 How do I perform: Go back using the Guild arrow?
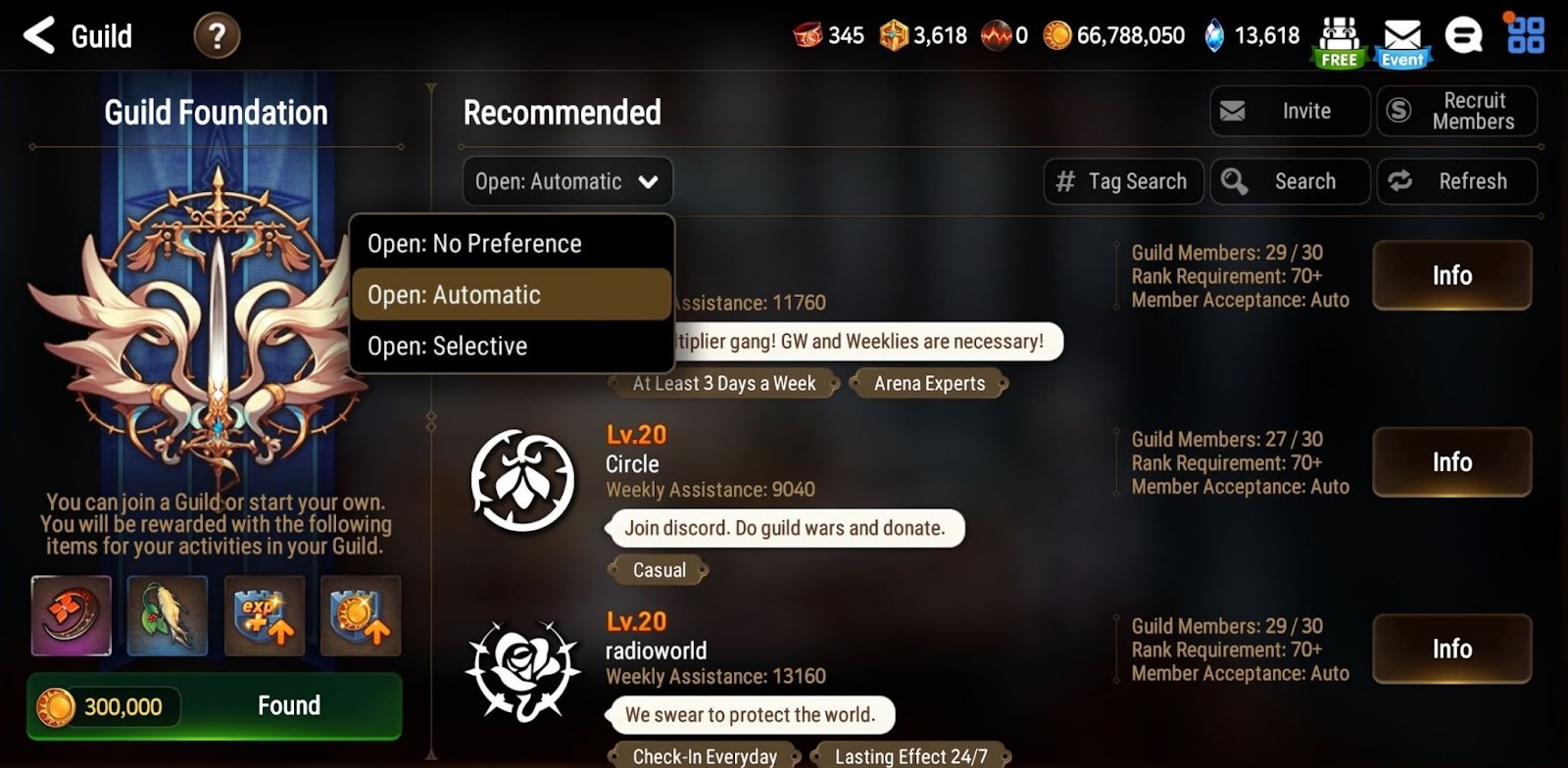pyautogui.click(x=40, y=36)
